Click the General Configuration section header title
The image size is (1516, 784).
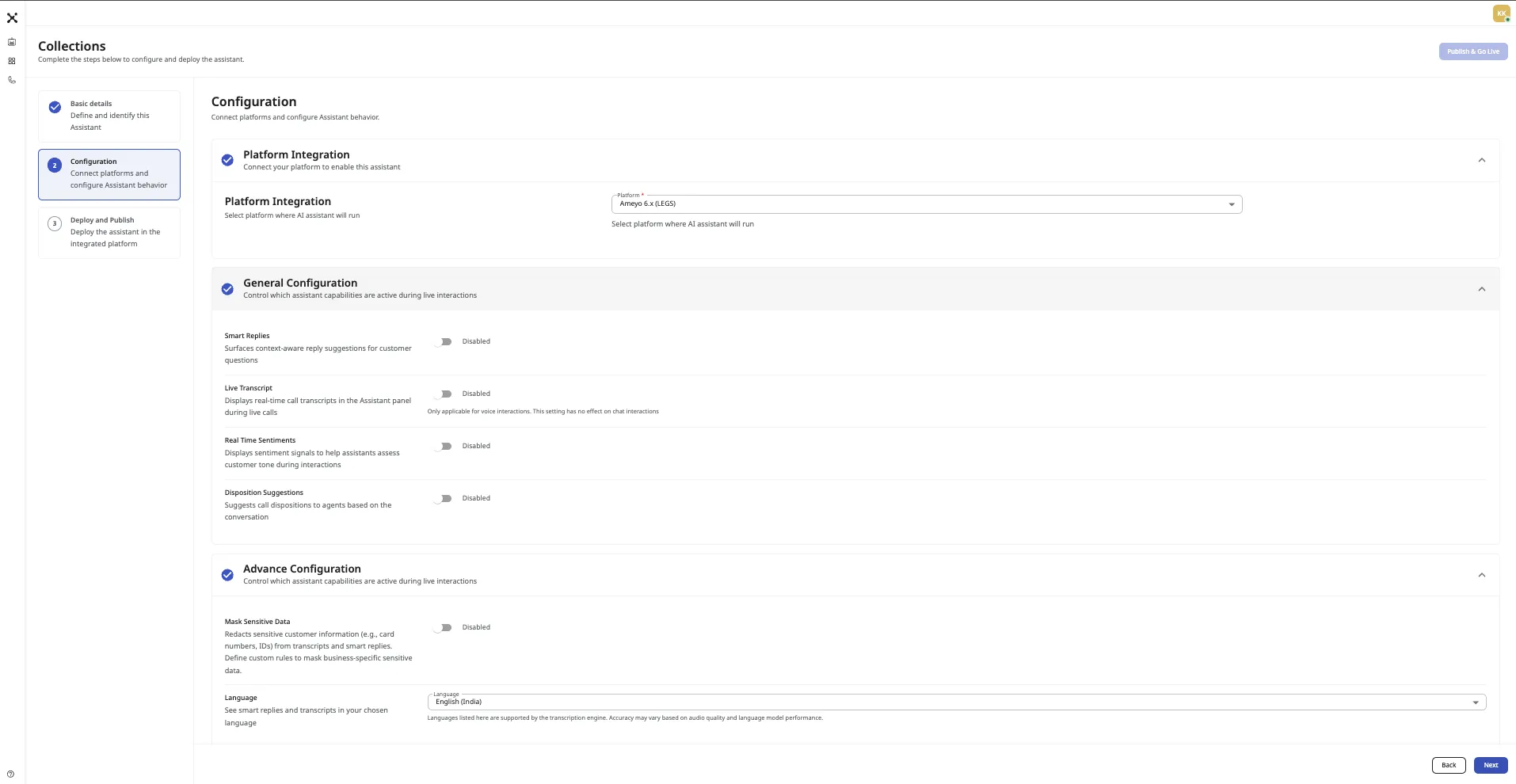300,283
